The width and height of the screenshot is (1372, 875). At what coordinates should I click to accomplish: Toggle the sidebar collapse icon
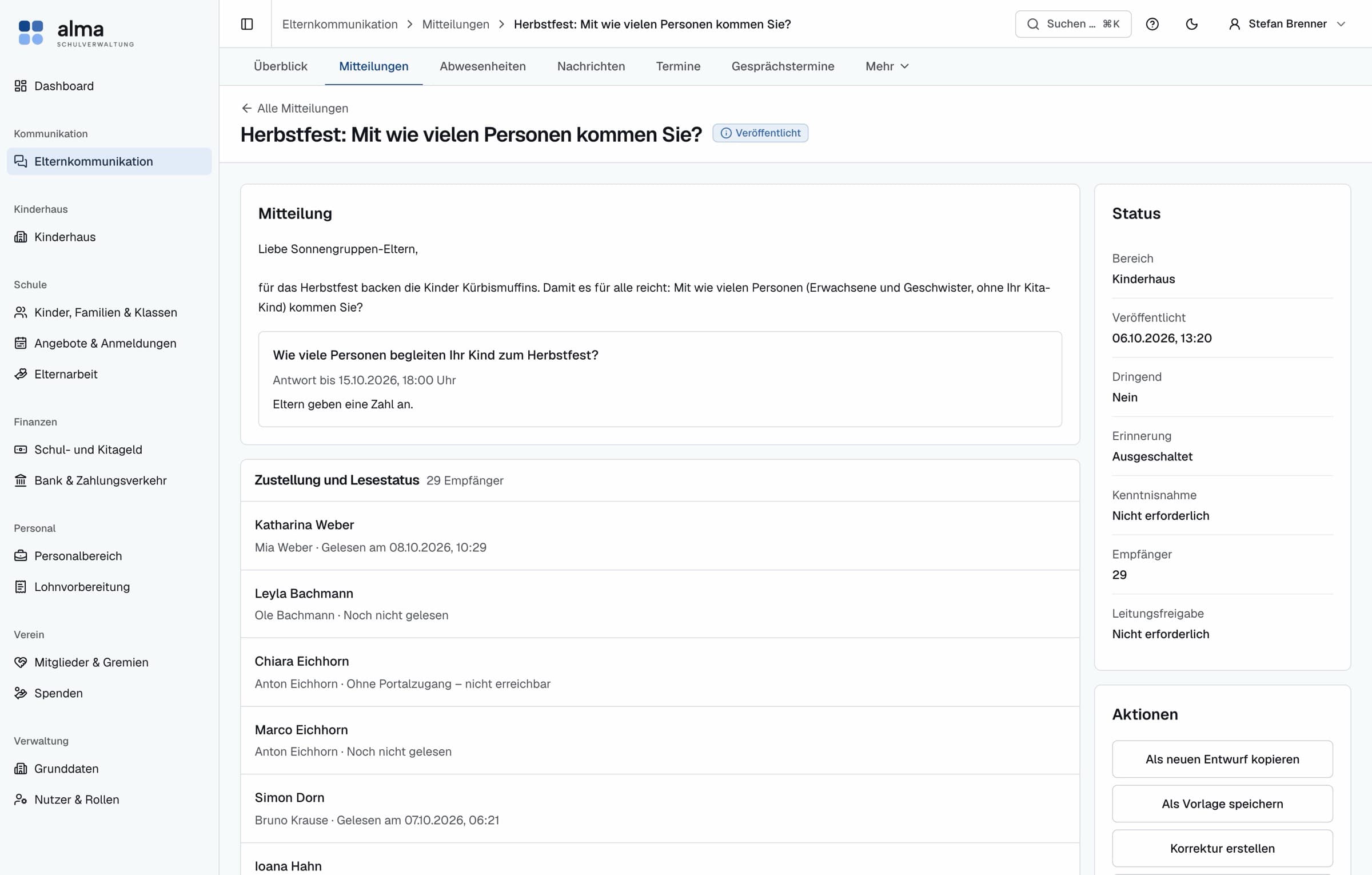tap(247, 24)
